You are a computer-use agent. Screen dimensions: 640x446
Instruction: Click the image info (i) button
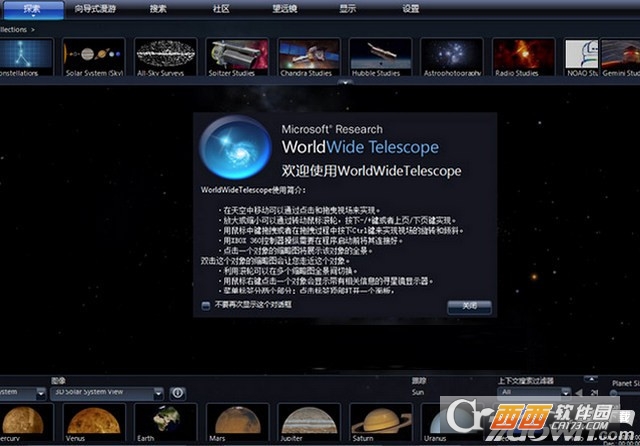[x=178, y=393]
